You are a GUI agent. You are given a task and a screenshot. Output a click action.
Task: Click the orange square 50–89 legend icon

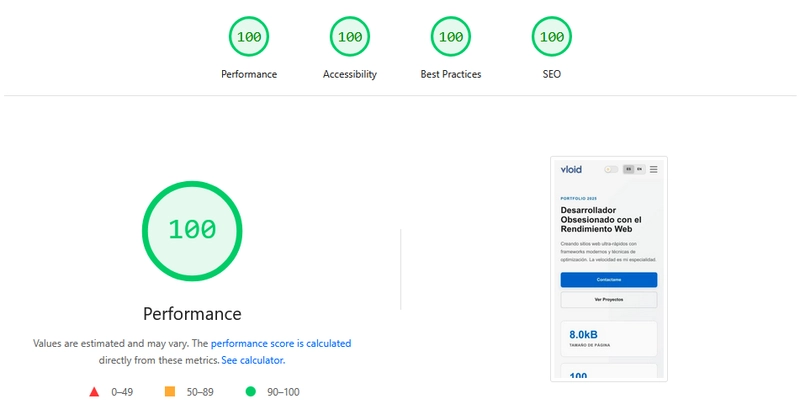[170, 391]
